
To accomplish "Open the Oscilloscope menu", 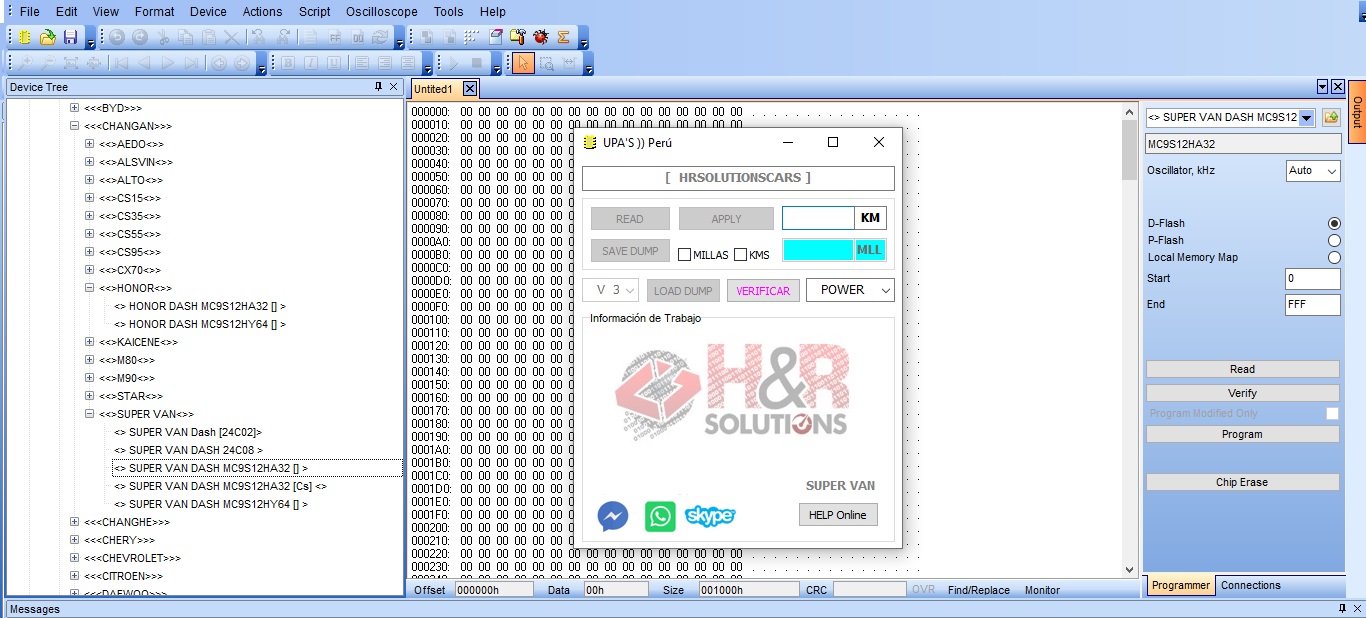I will (x=381, y=12).
